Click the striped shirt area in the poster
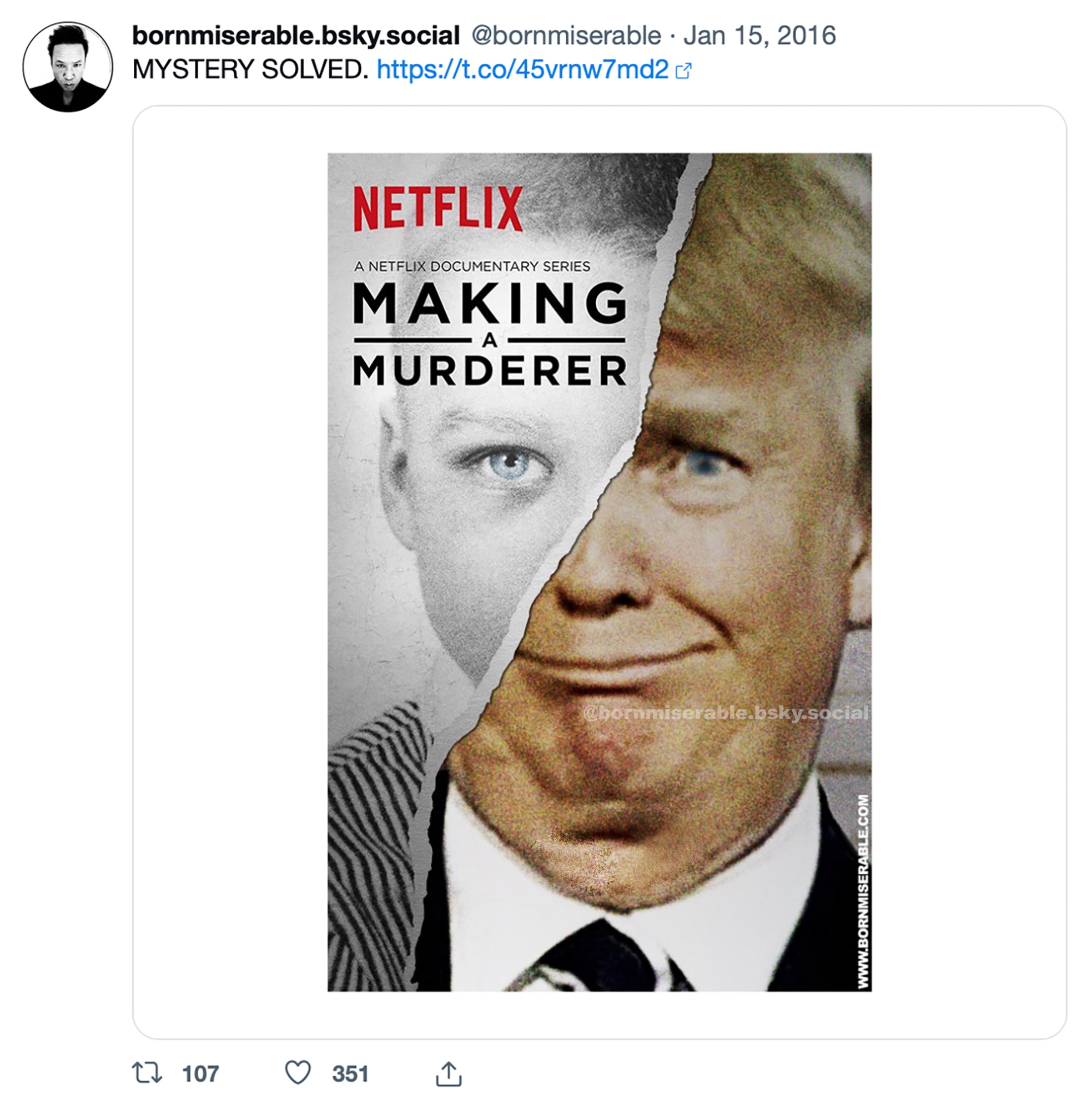1092x1110 pixels. click(x=373, y=803)
